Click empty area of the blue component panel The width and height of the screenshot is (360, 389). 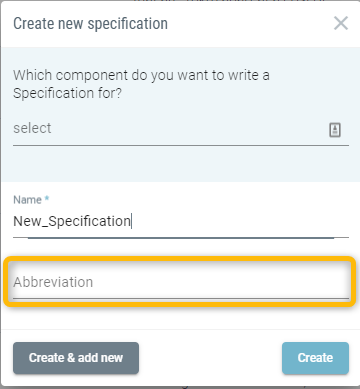180,164
